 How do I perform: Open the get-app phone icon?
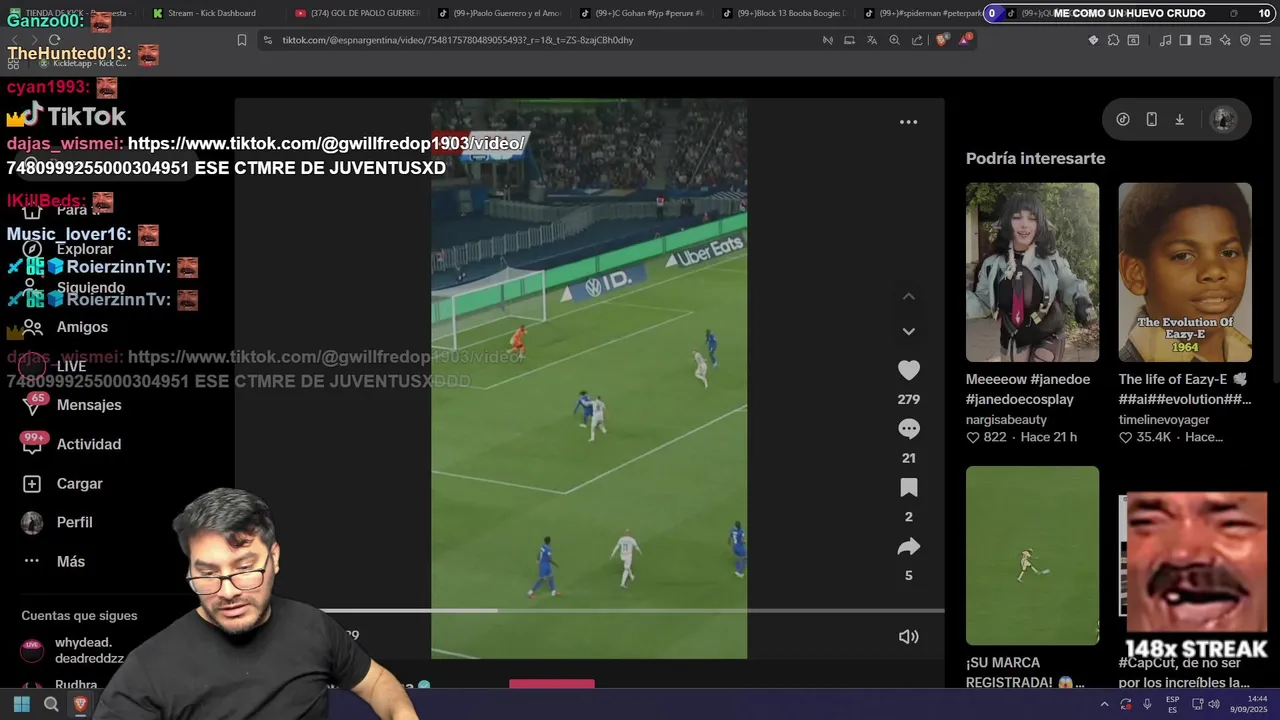(x=1151, y=119)
